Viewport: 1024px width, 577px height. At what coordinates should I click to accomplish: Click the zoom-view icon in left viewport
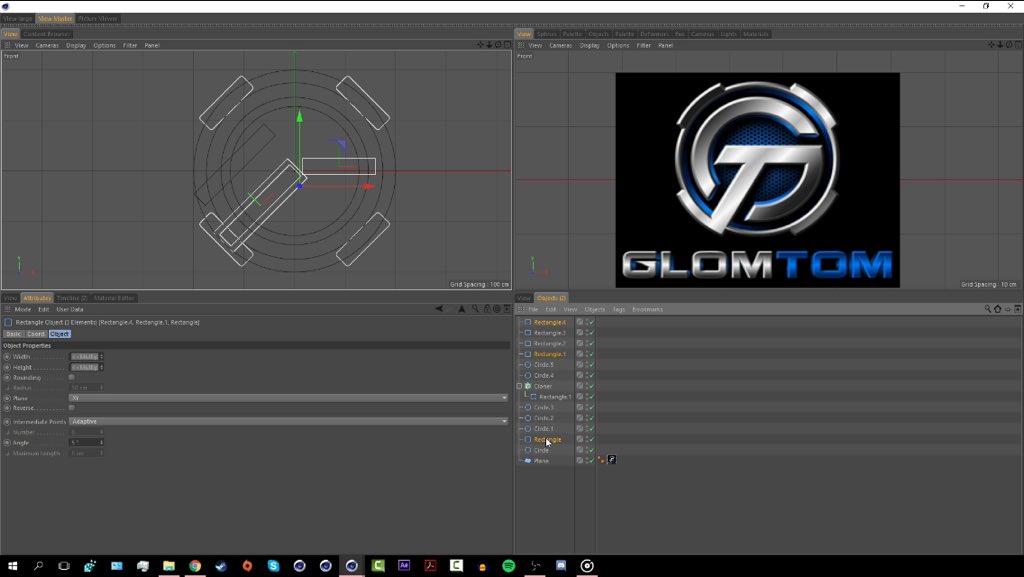click(x=489, y=45)
